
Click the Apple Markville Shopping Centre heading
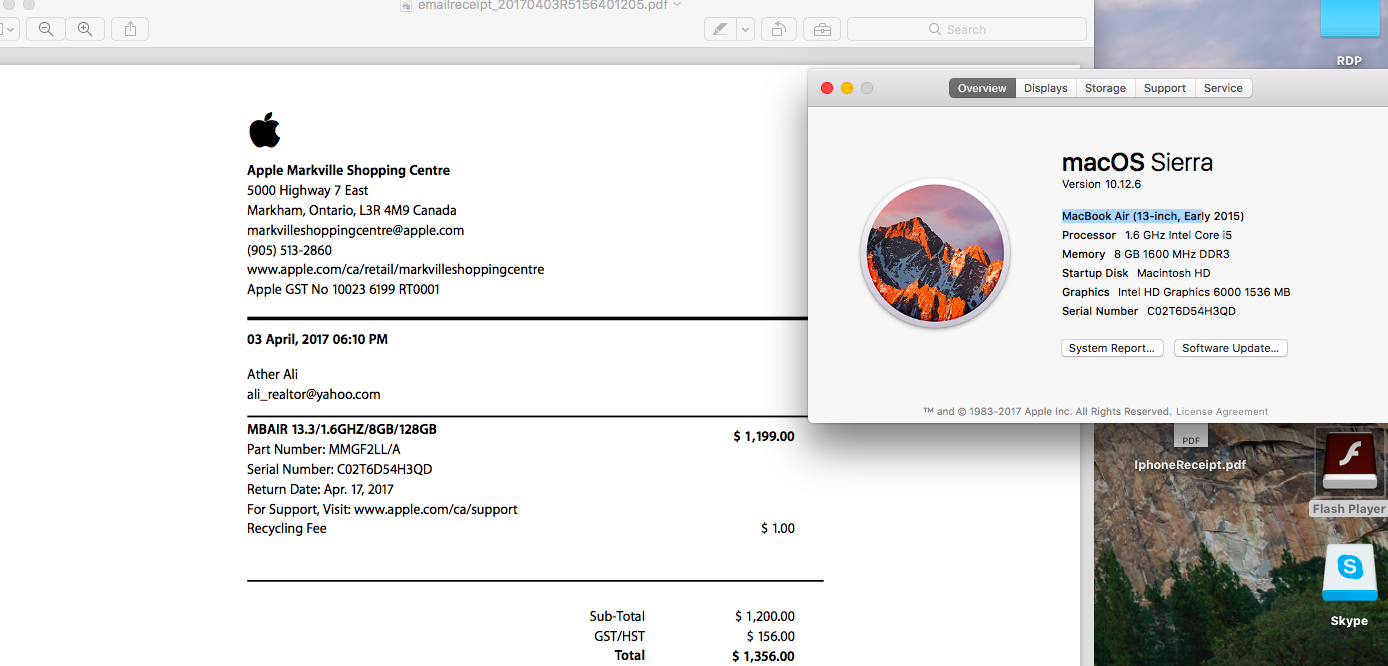[349, 171]
